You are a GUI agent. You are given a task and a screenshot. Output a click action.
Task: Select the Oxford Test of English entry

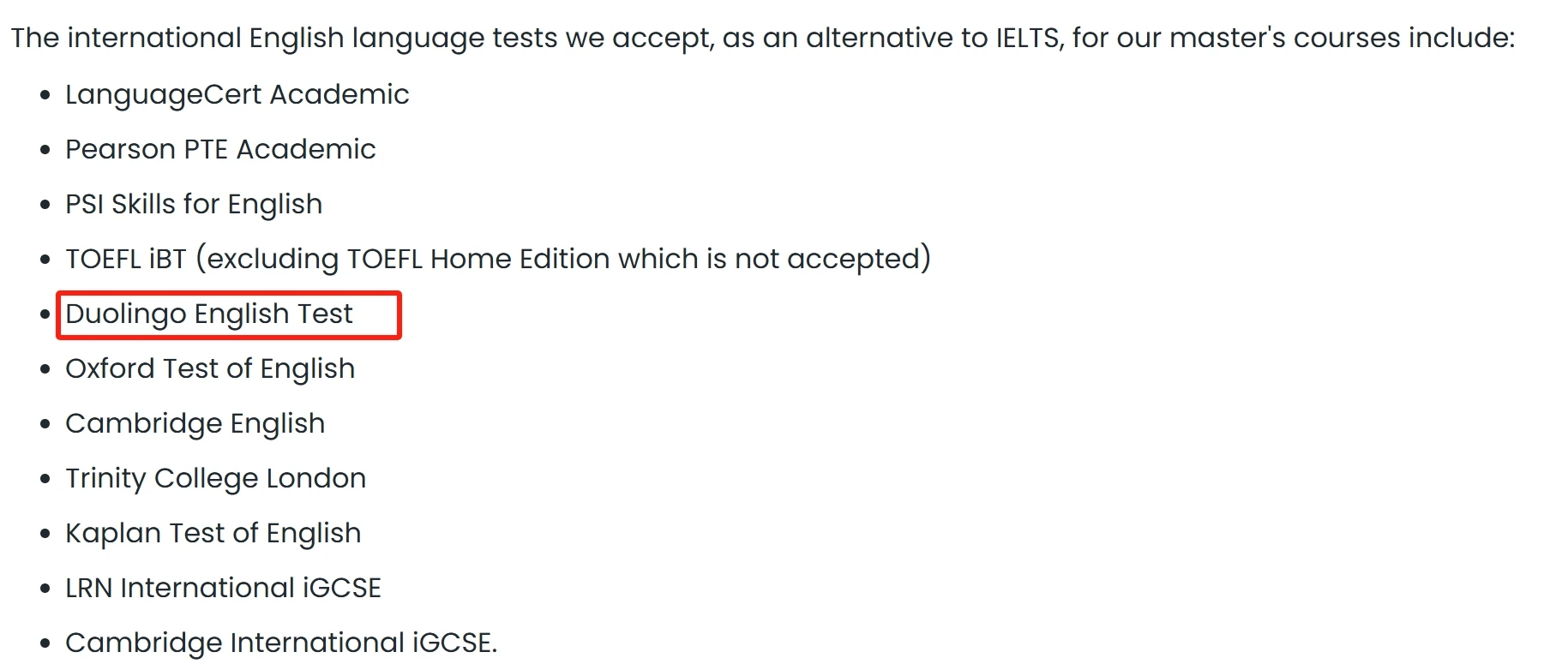[210, 369]
